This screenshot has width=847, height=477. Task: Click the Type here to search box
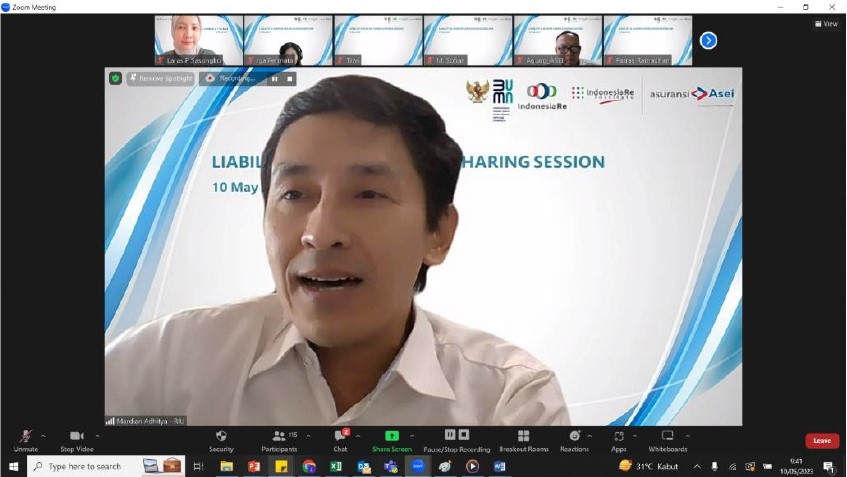point(106,466)
